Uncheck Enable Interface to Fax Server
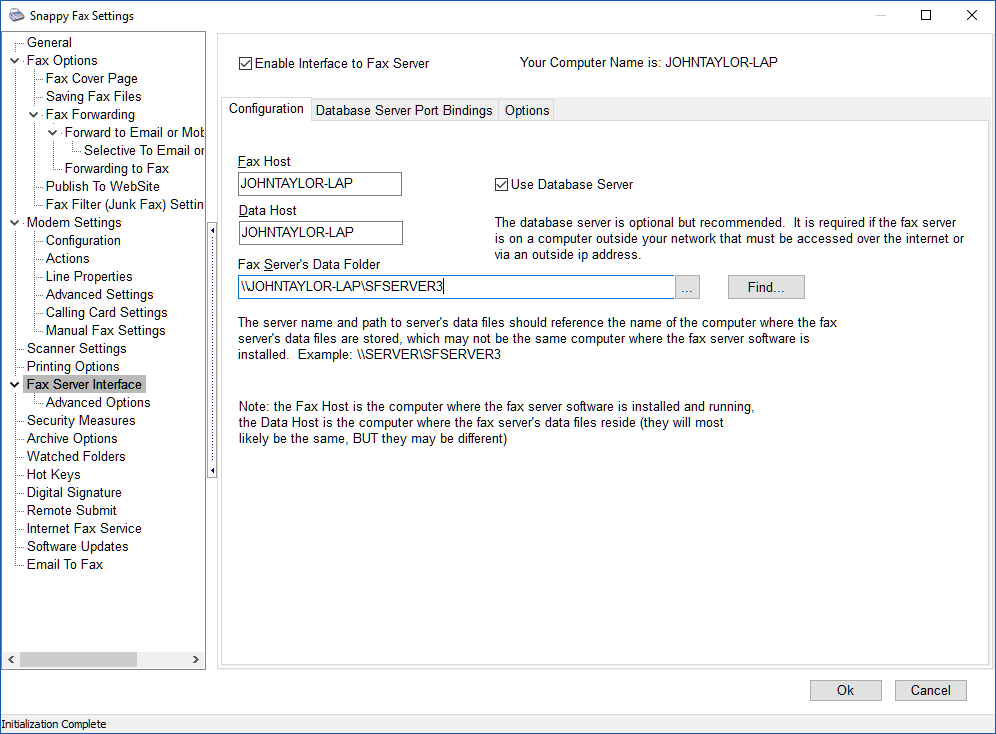Viewport: 996px width, 734px height. coord(246,63)
